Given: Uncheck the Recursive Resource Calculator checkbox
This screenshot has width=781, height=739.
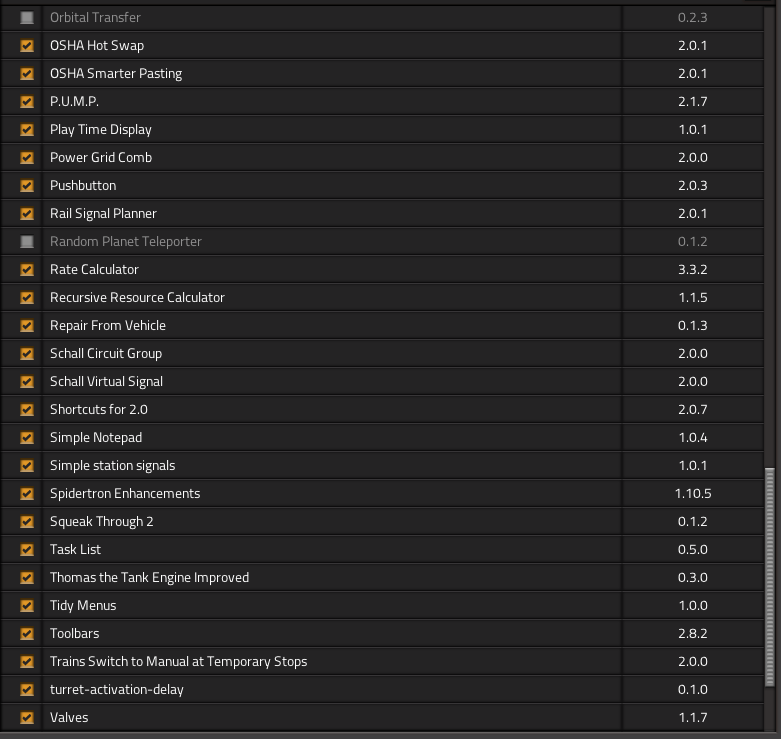Looking at the screenshot, I should (x=27, y=297).
